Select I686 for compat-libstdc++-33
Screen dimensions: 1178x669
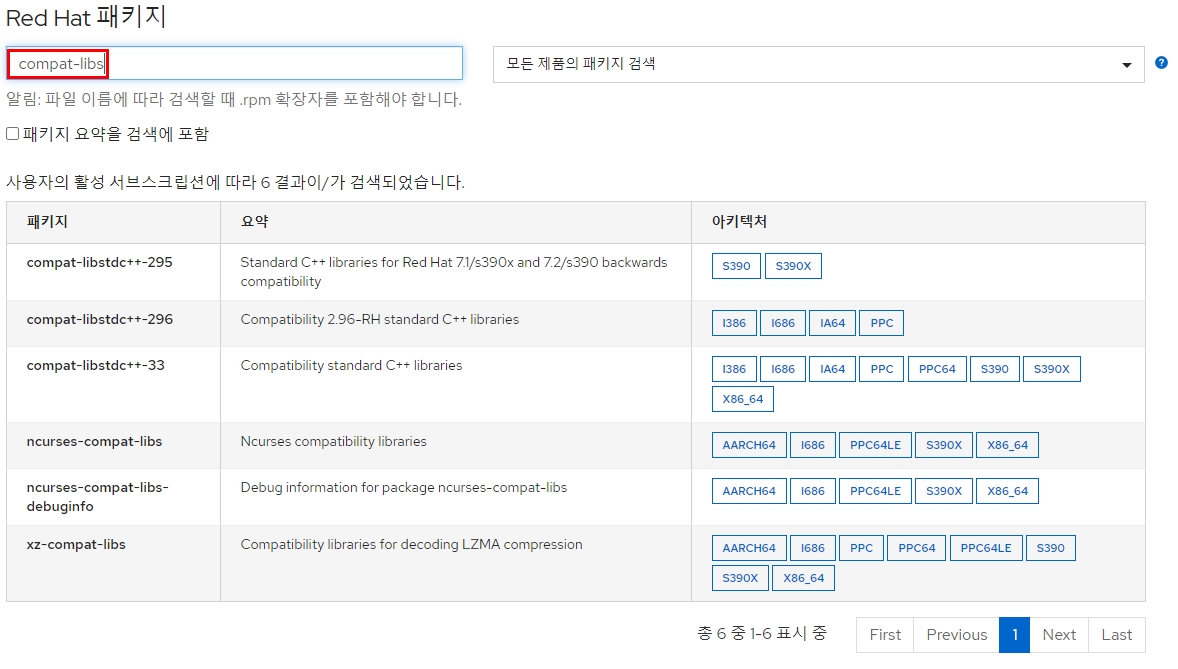click(x=783, y=369)
